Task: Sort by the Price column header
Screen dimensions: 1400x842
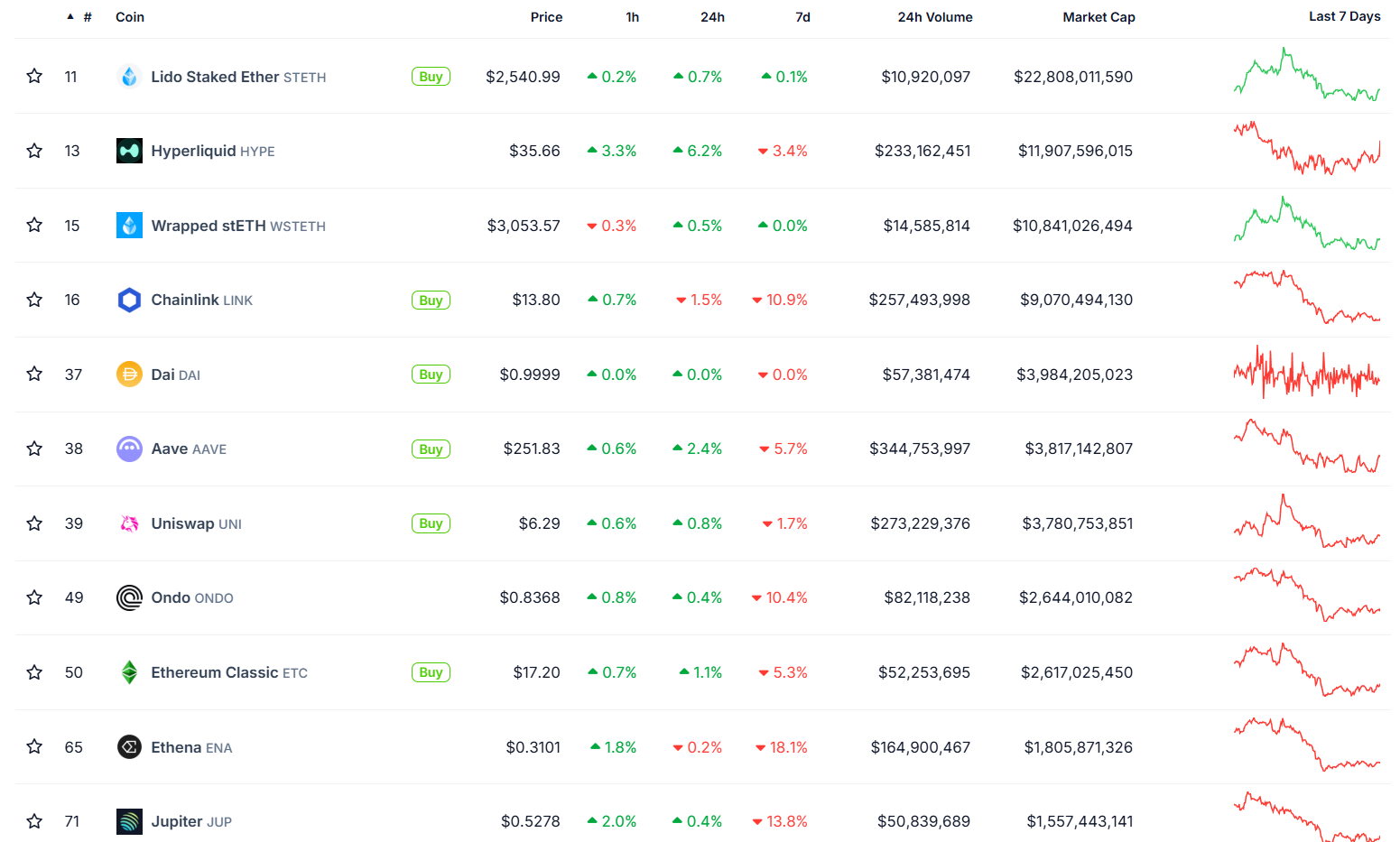Action: click(546, 17)
